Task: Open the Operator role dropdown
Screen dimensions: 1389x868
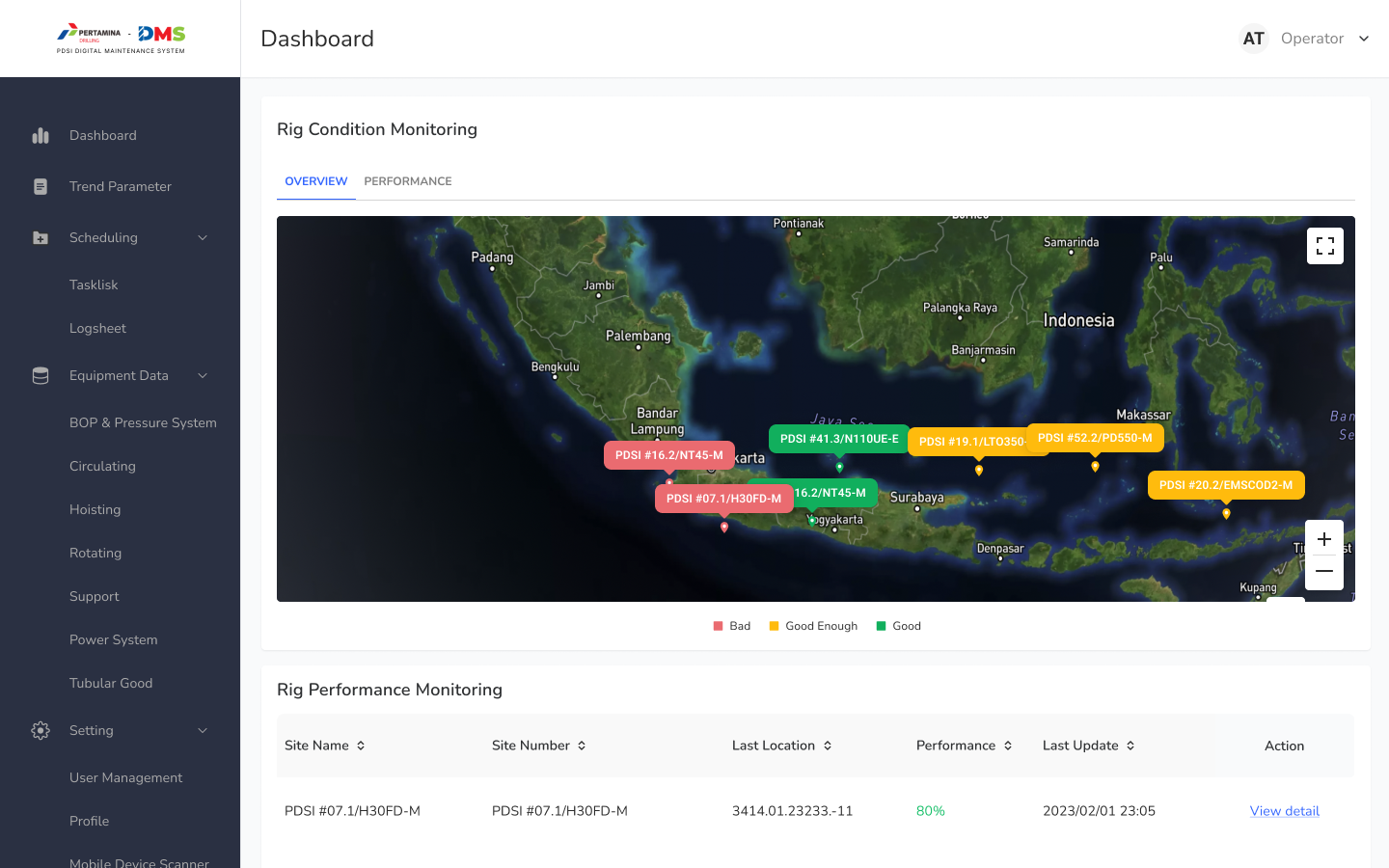Action: coord(1326,38)
